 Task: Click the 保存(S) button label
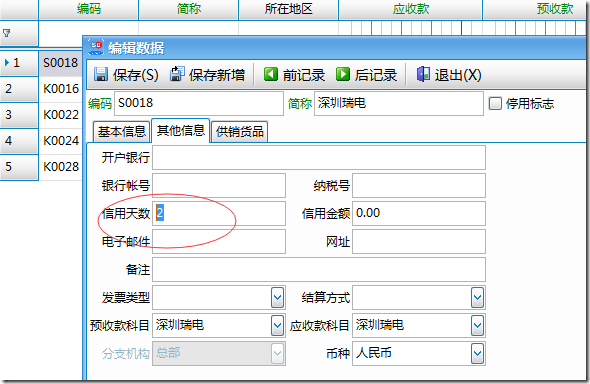tap(135, 75)
